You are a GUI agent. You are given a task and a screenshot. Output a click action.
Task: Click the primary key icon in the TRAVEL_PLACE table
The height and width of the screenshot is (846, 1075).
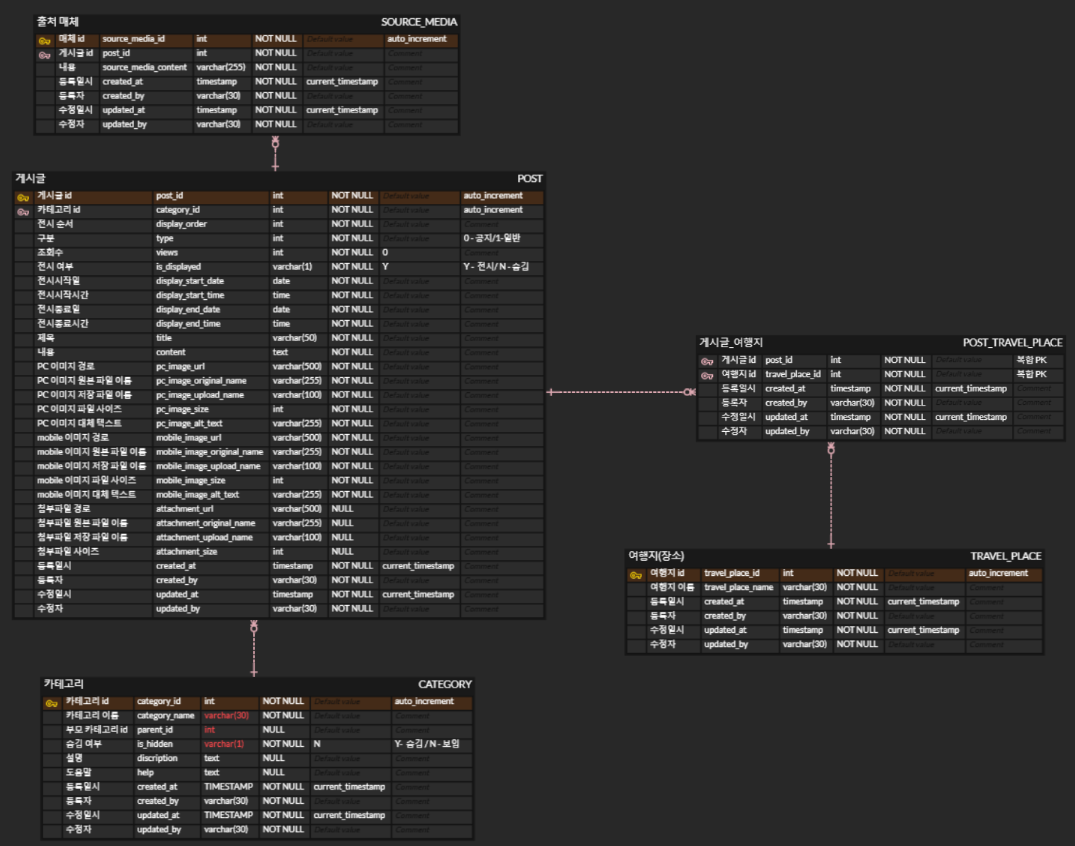pos(636,575)
